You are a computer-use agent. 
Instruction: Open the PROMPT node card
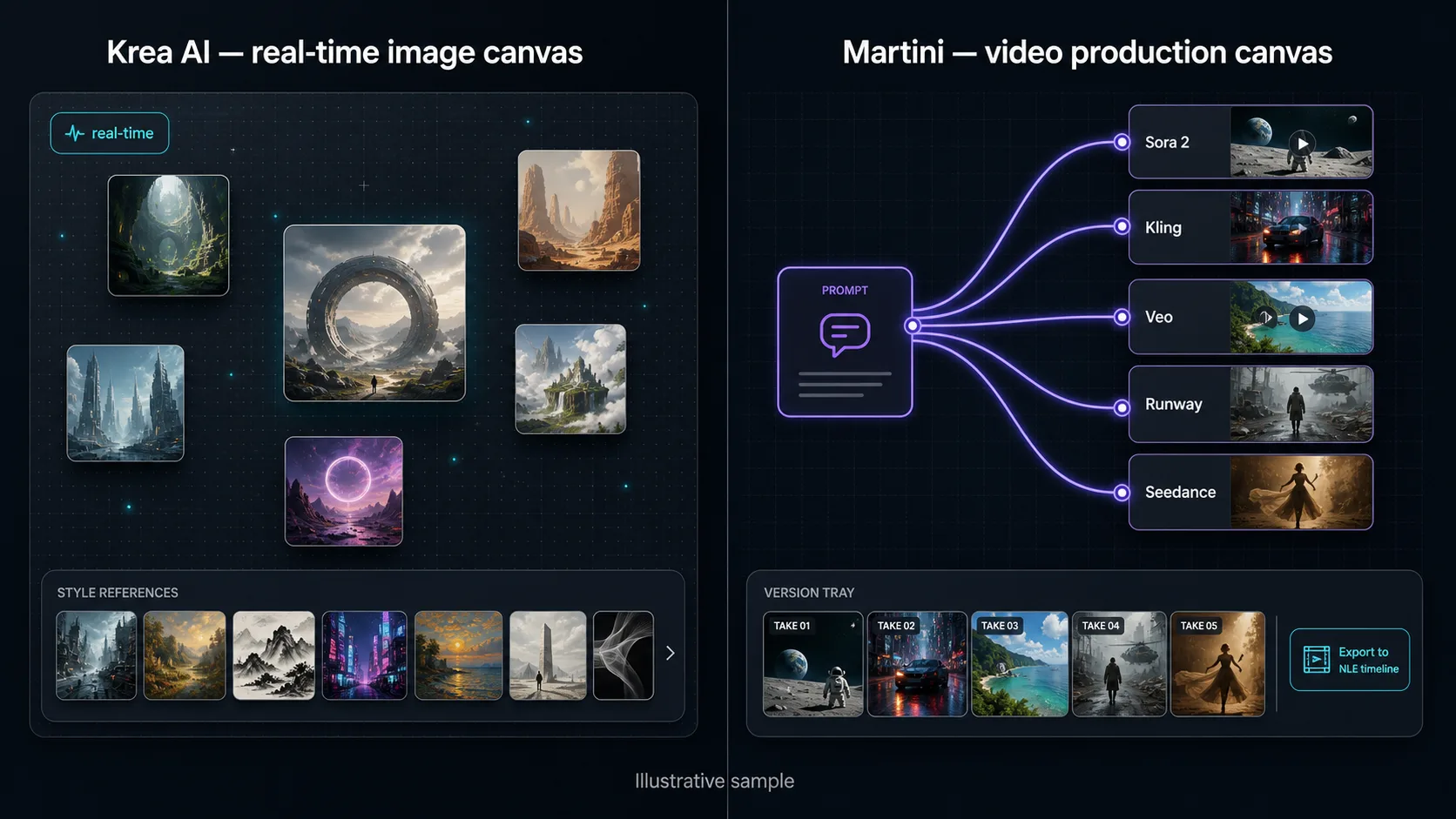[845, 342]
